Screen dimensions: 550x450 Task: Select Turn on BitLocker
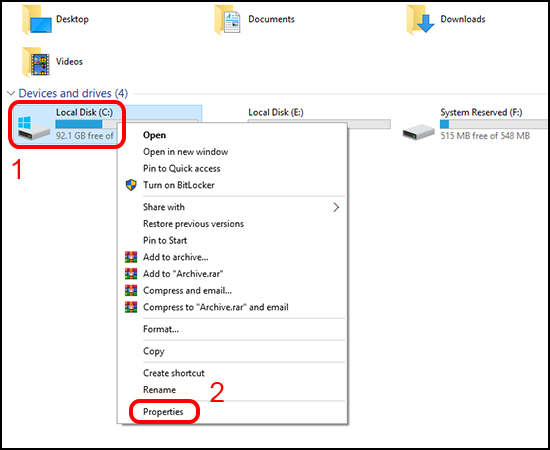click(x=179, y=185)
